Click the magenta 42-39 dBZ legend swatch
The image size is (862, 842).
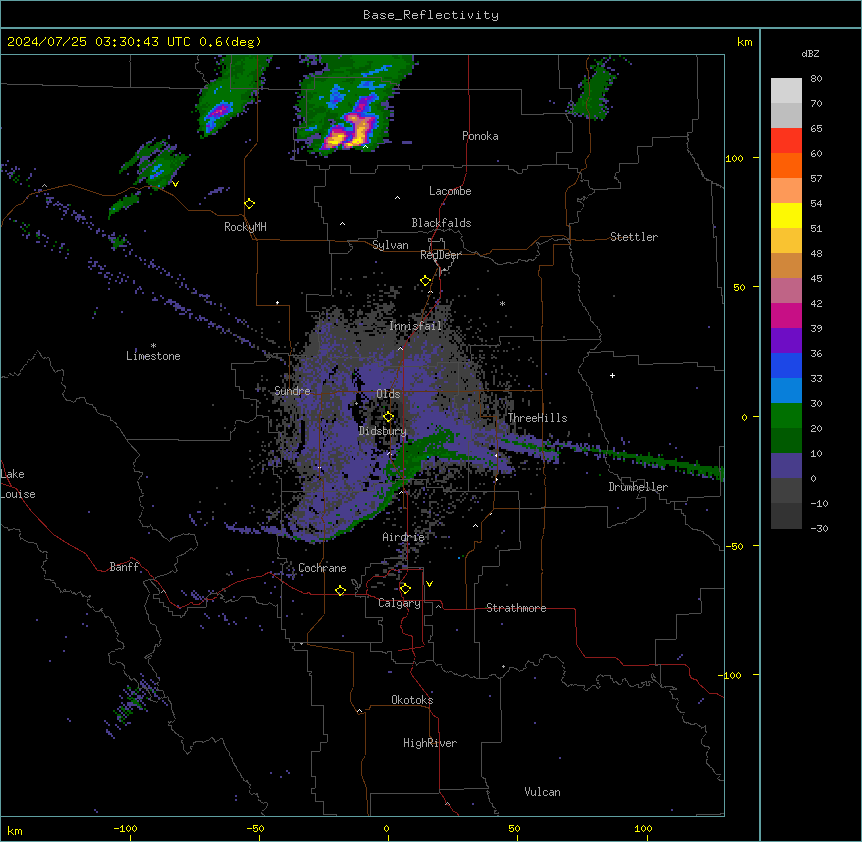click(786, 315)
